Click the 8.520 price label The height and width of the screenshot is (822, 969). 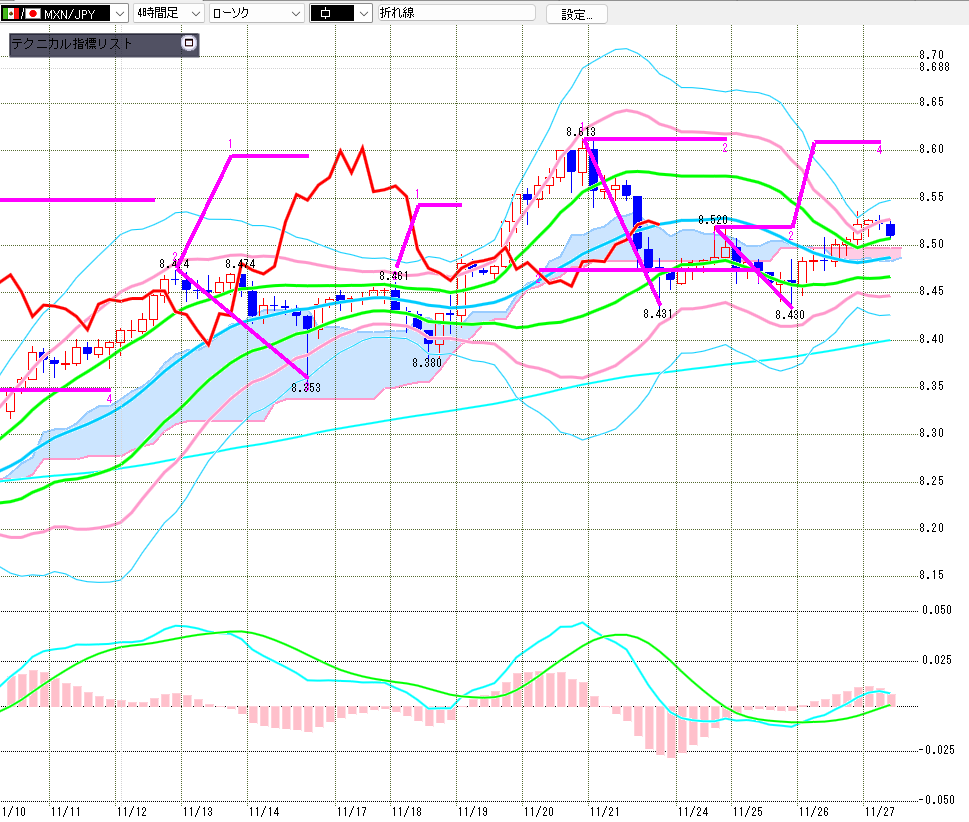coord(712,219)
